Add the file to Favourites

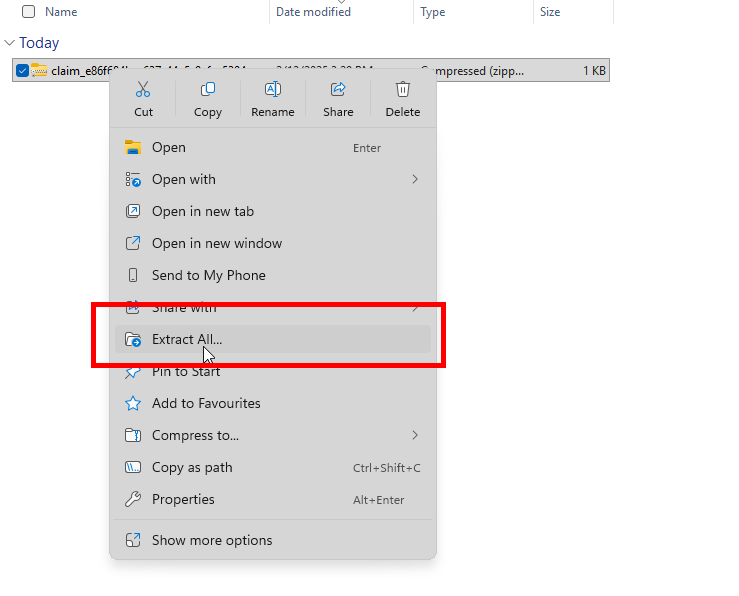point(206,403)
